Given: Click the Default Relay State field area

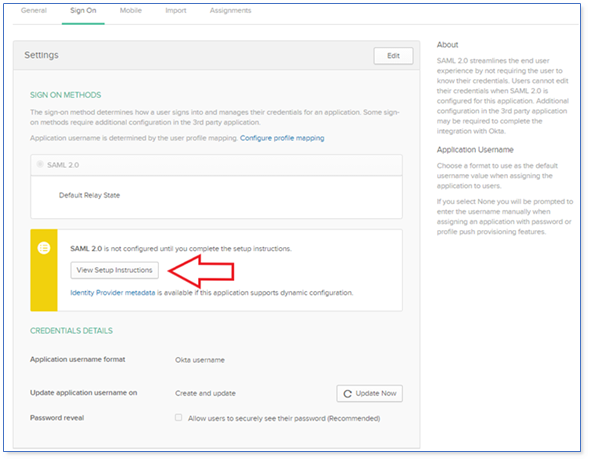Looking at the screenshot, I should [x=216, y=197].
